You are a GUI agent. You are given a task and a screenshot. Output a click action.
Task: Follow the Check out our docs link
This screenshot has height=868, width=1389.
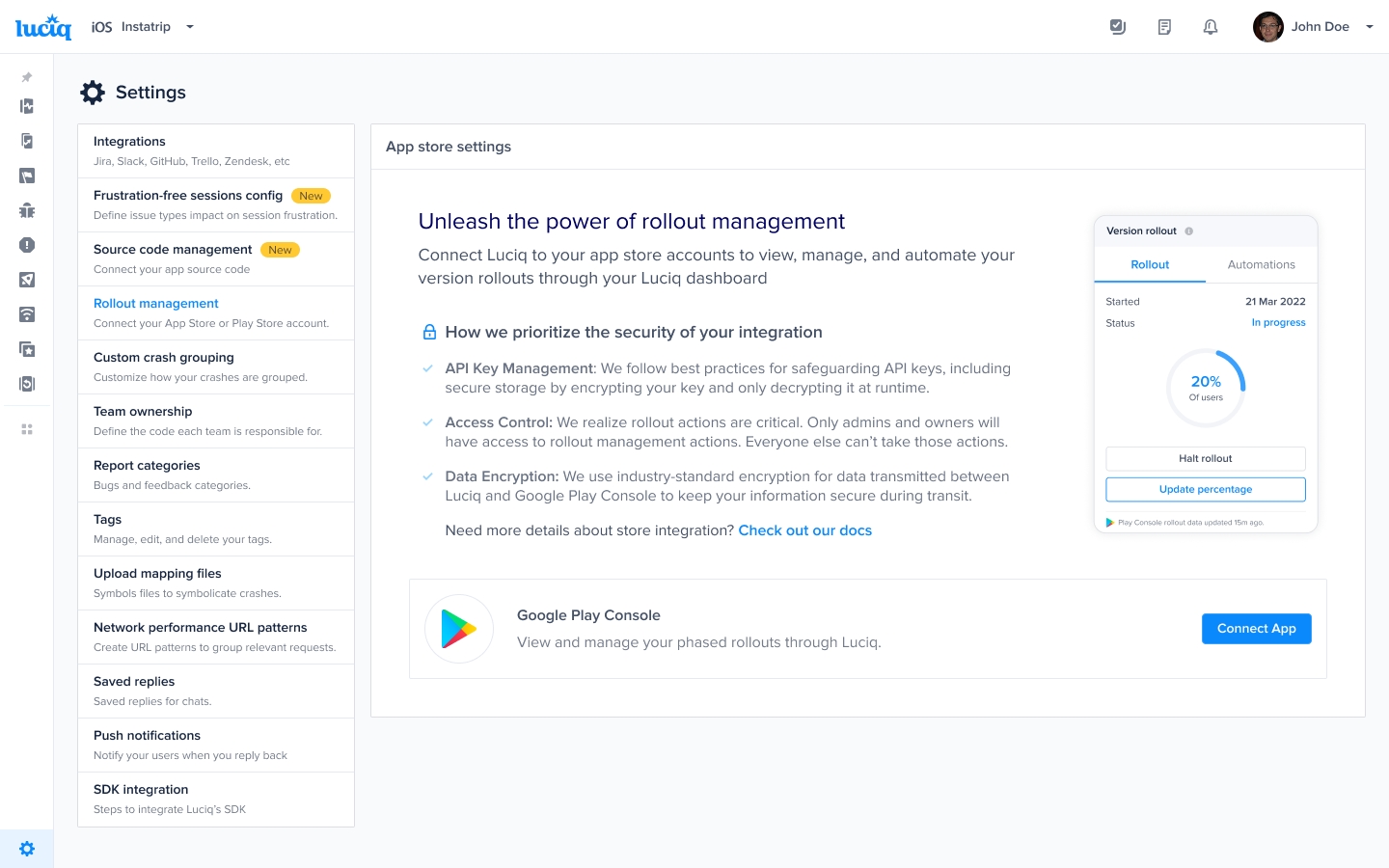pyautogui.click(x=804, y=530)
